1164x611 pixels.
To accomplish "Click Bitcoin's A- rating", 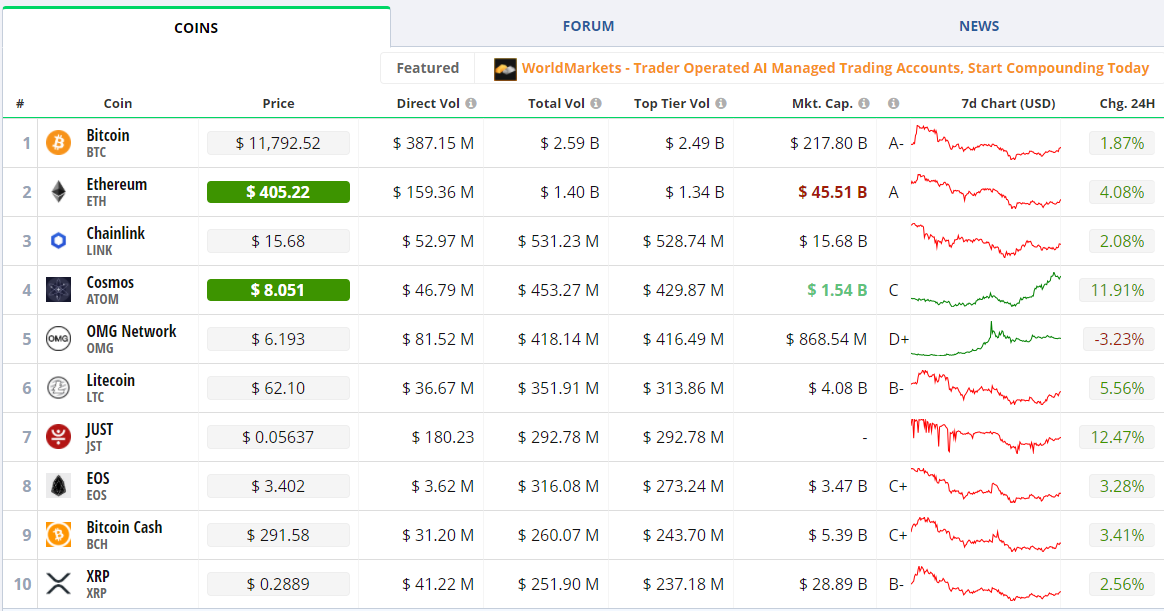I will point(896,143).
